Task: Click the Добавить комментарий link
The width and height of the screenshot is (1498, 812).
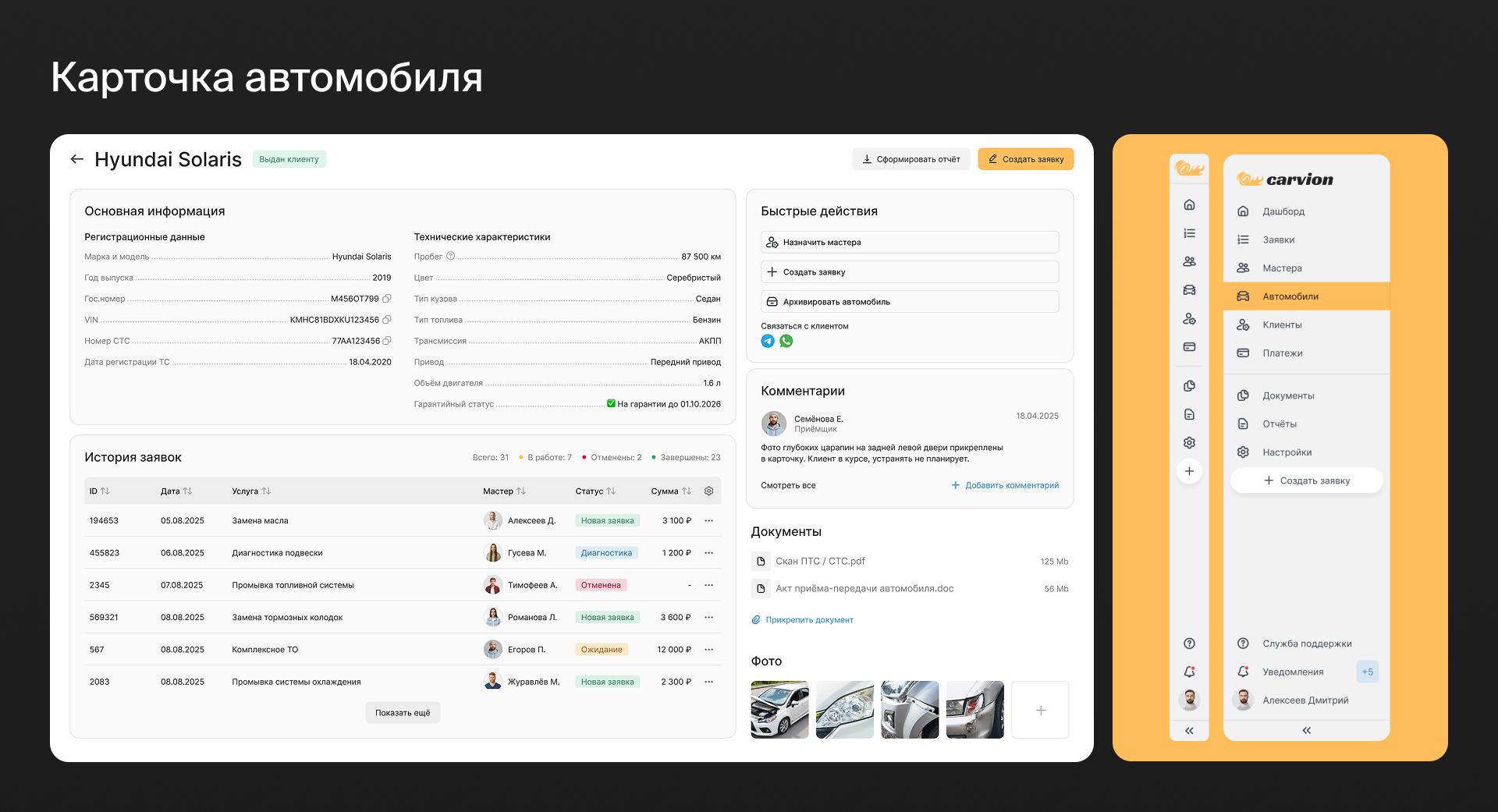Action: pos(1005,485)
